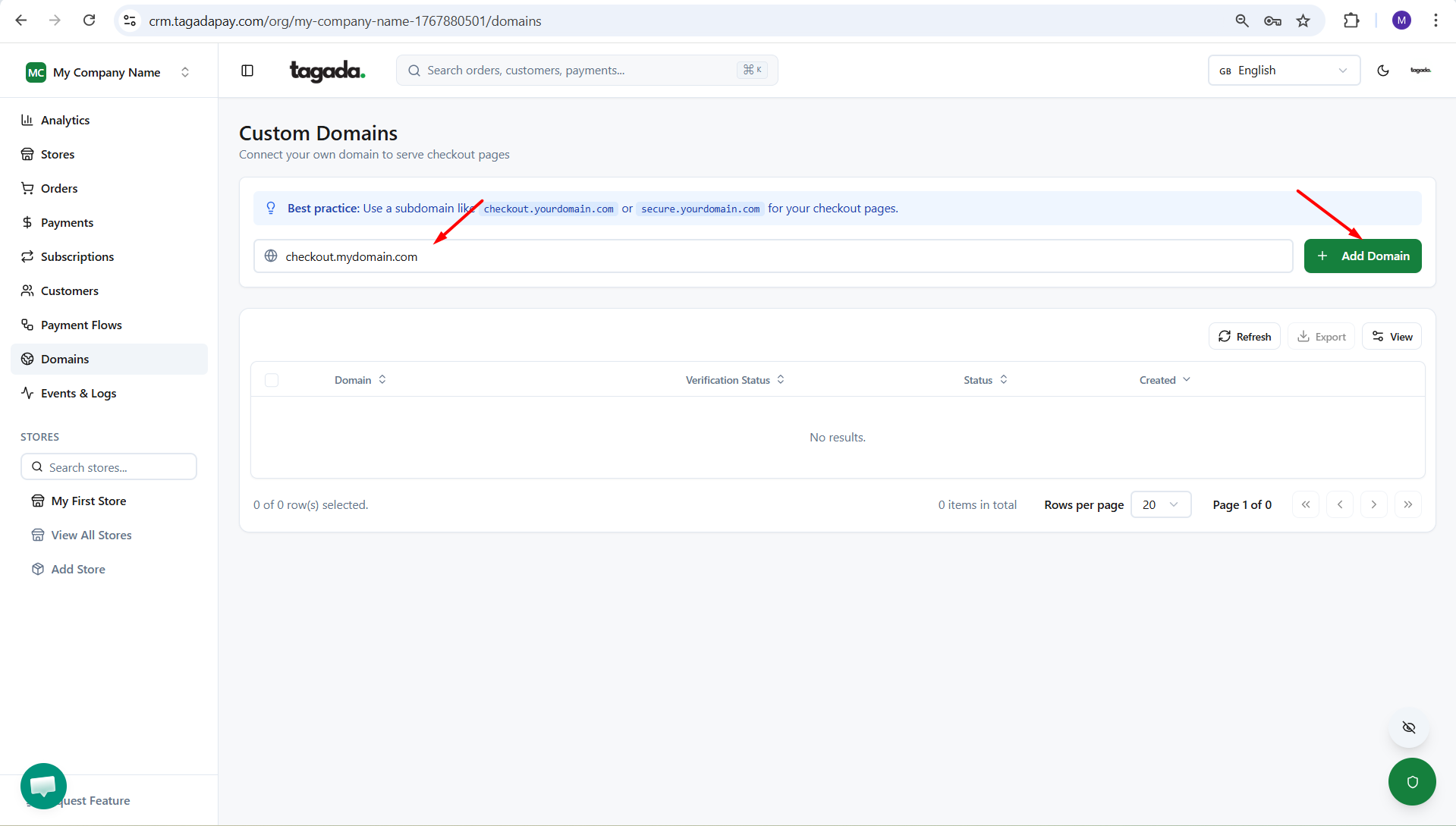Bookmark this page with star icon
This screenshot has width=1456, height=826.
point(1303,20)
